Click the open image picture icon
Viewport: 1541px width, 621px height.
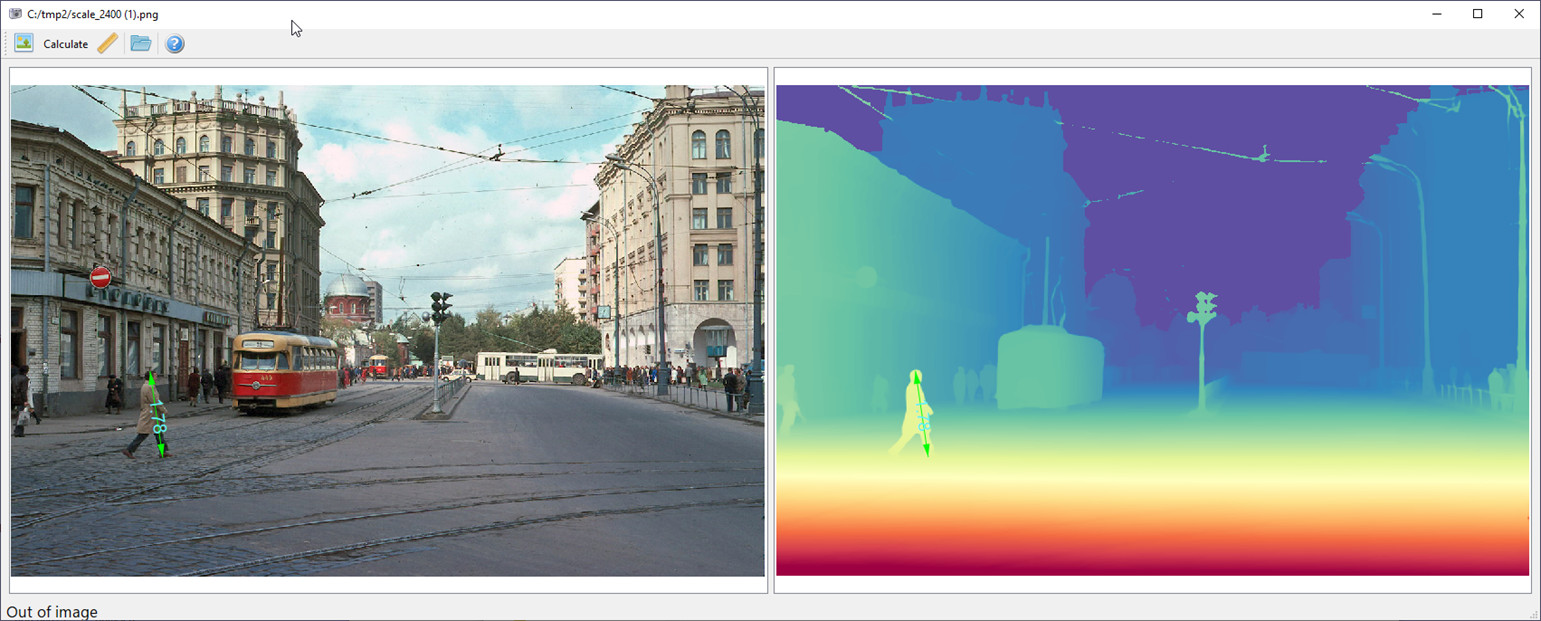point(23,43)
